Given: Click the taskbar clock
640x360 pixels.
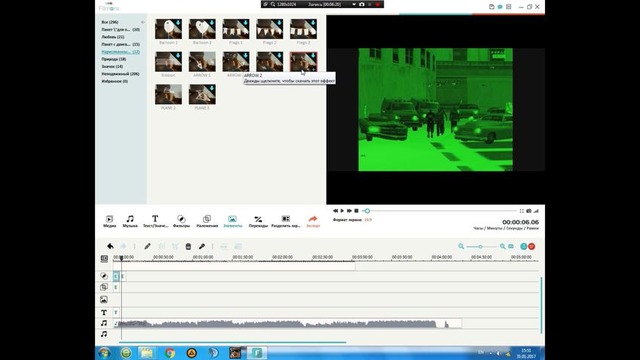Looking at the screenshot, I should tap(526, 353).
